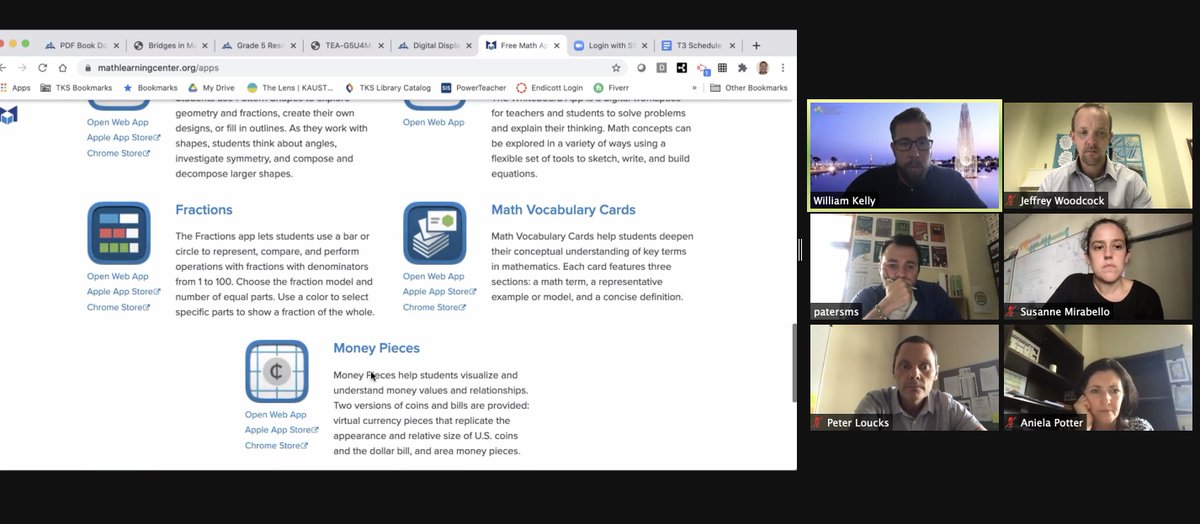Click the Money Pieces heading link

(x=376, y=348)
